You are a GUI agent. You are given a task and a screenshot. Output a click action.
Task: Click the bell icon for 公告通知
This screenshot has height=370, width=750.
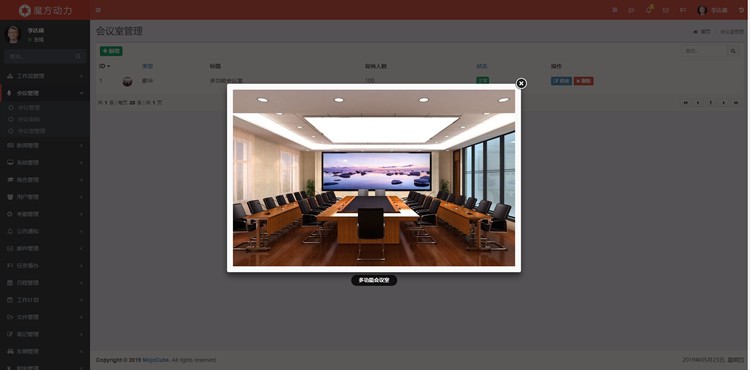tap(10, 231)
